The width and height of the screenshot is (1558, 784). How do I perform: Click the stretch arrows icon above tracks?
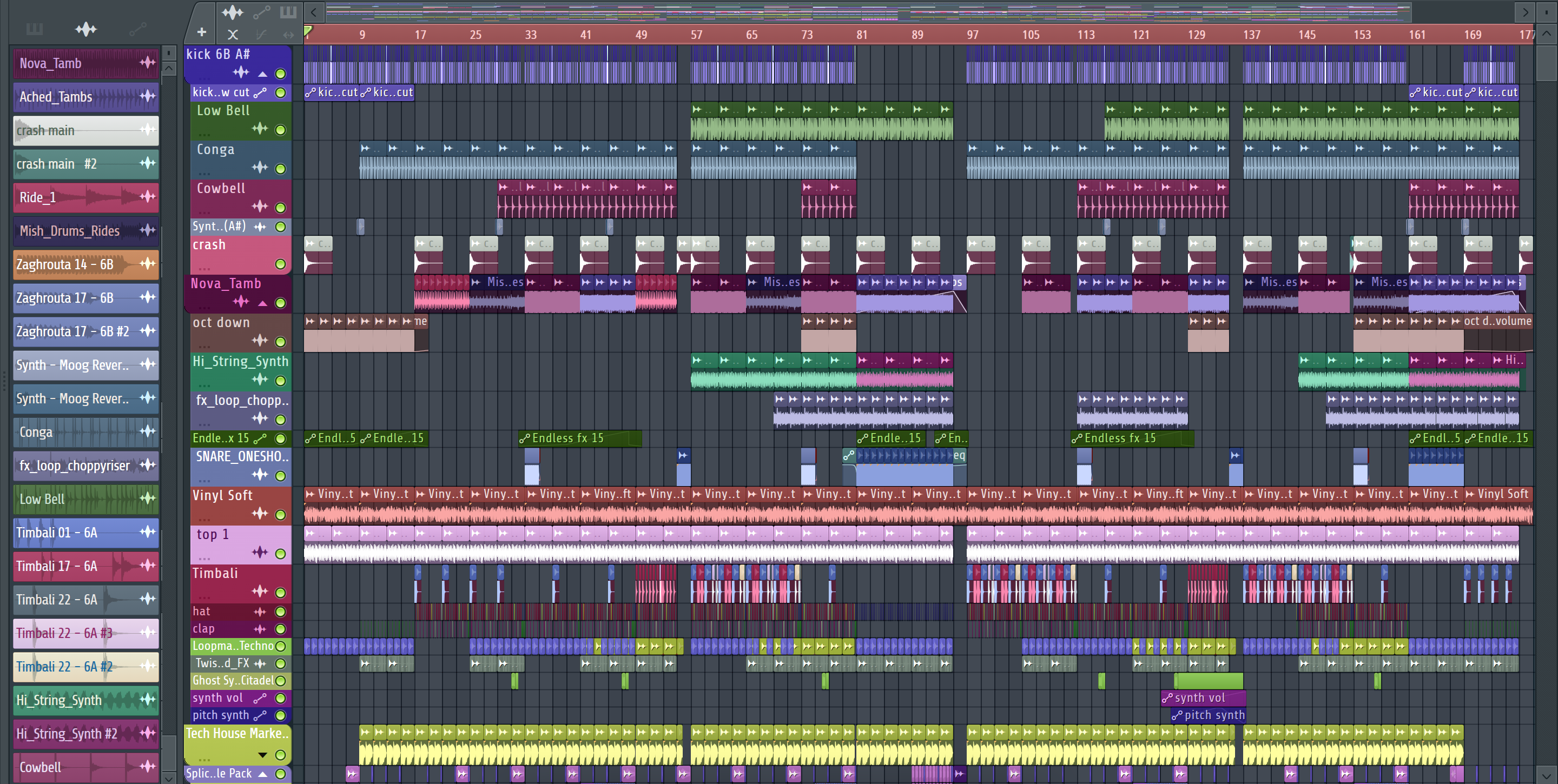point(288,35)
